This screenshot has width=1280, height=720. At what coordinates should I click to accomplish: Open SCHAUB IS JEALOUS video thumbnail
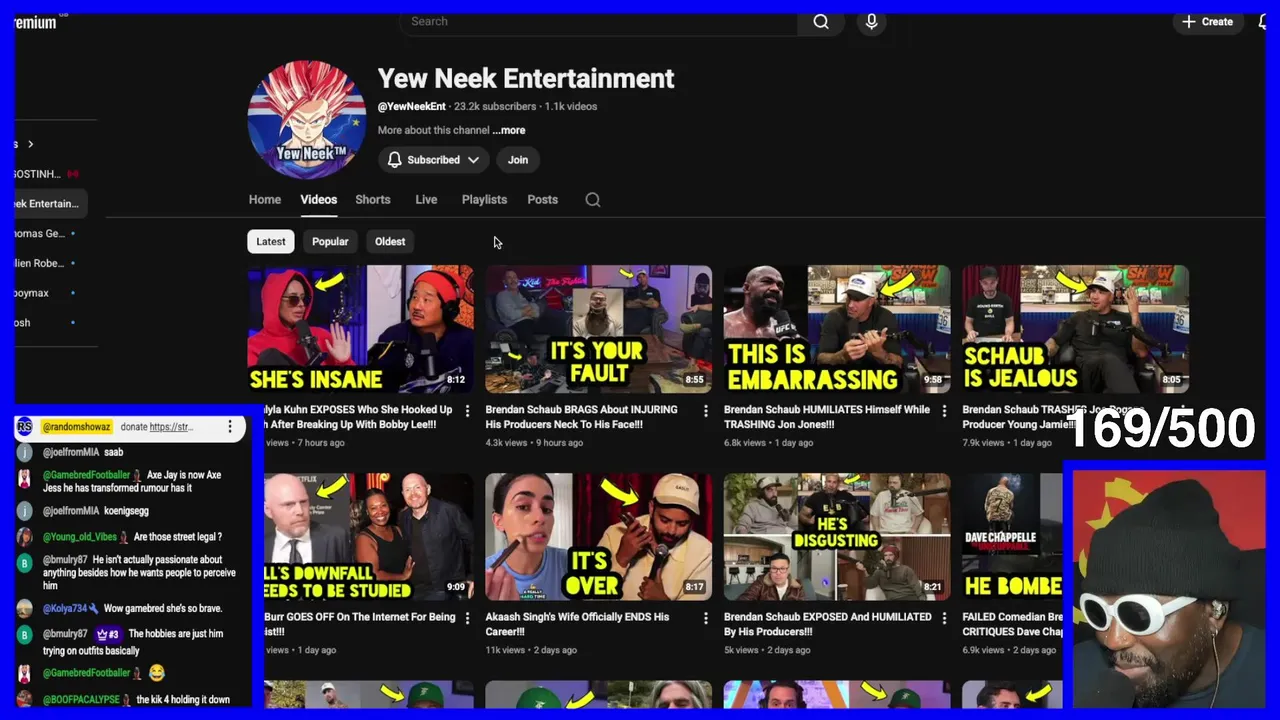point(1075,329)
